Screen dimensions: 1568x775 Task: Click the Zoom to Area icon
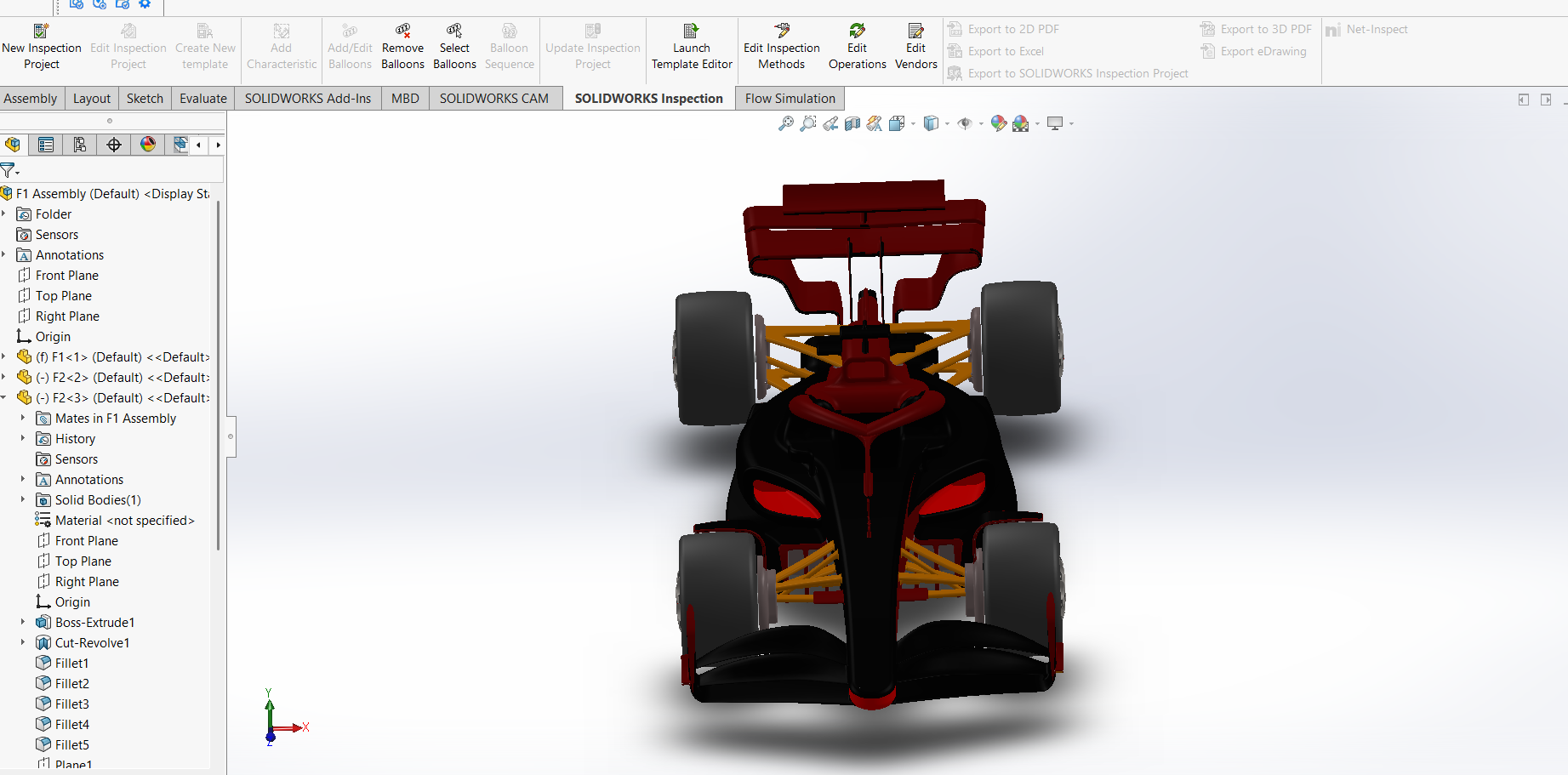807,123
